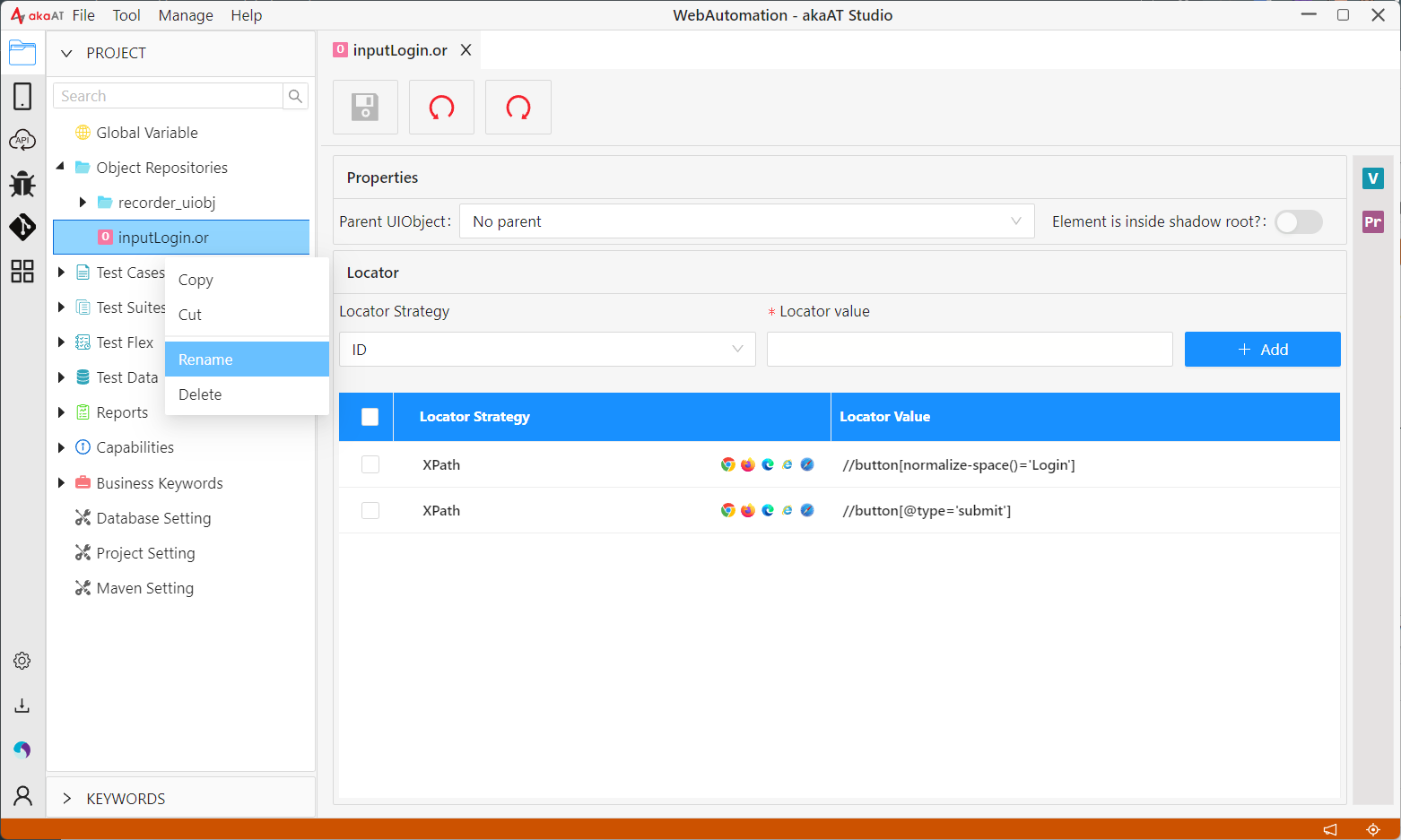Click Internet Explorer icon in submit XPath row
1401x840 pixels.
click(788, 510)
